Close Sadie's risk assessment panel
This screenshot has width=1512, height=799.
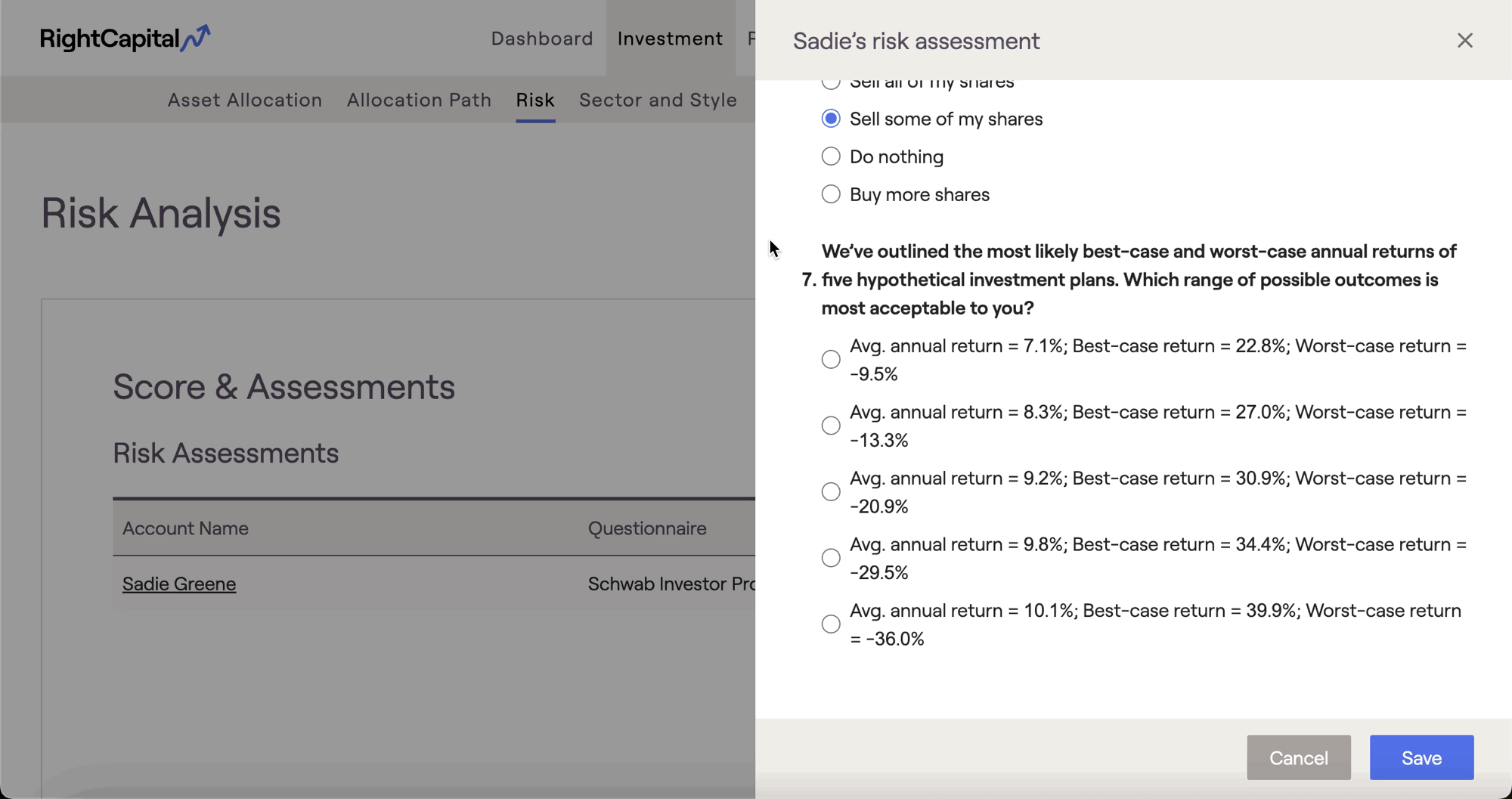pyautogui.click(x=1464, y=41)
